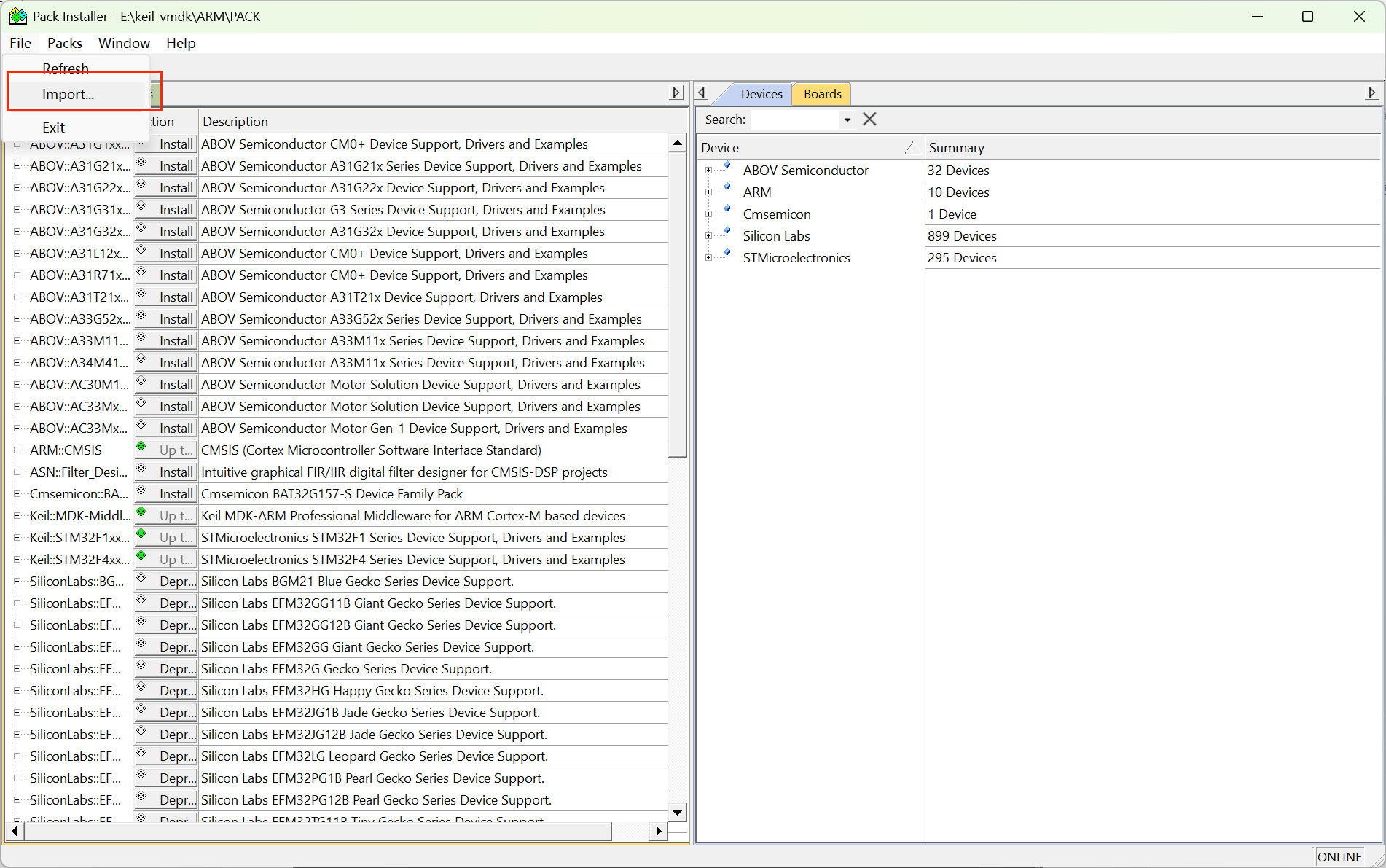Choose Import... from File menu
Image resolution: width=1386 pixels, height=868 pixels.
(68, 94)
